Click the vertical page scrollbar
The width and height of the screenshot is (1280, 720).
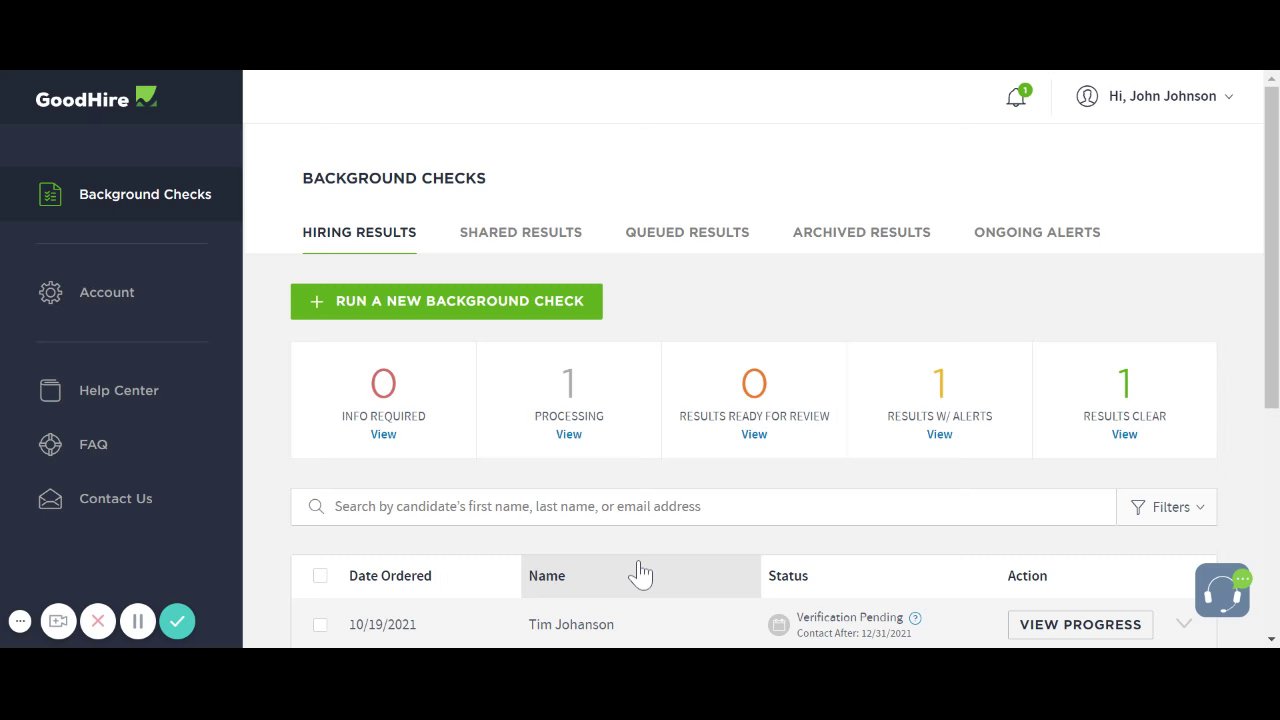(1271, 247)
